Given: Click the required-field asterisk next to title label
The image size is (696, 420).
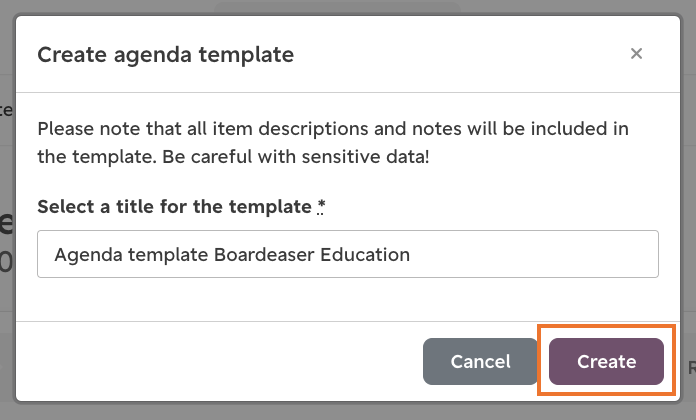Looking at the screenshot, I should point(321,206).
